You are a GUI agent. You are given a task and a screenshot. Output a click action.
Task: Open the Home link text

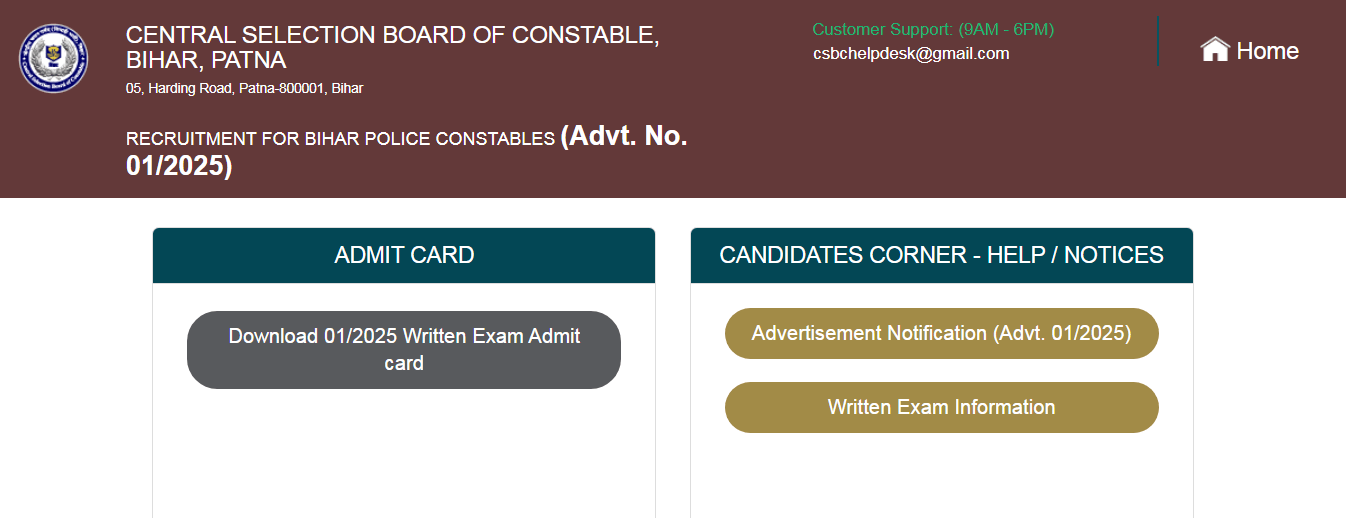pyautogui.click(x=1267, y=51)
